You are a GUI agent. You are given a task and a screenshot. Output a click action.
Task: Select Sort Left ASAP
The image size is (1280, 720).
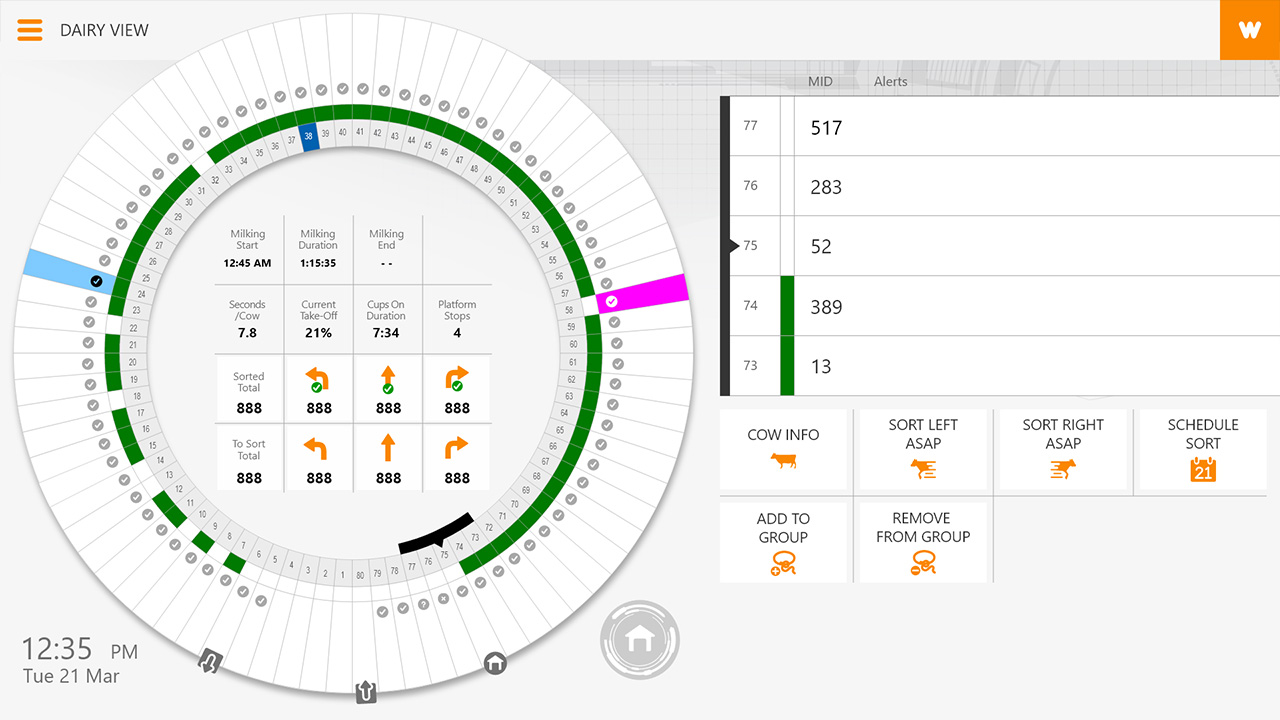click(x=923, y=449)
